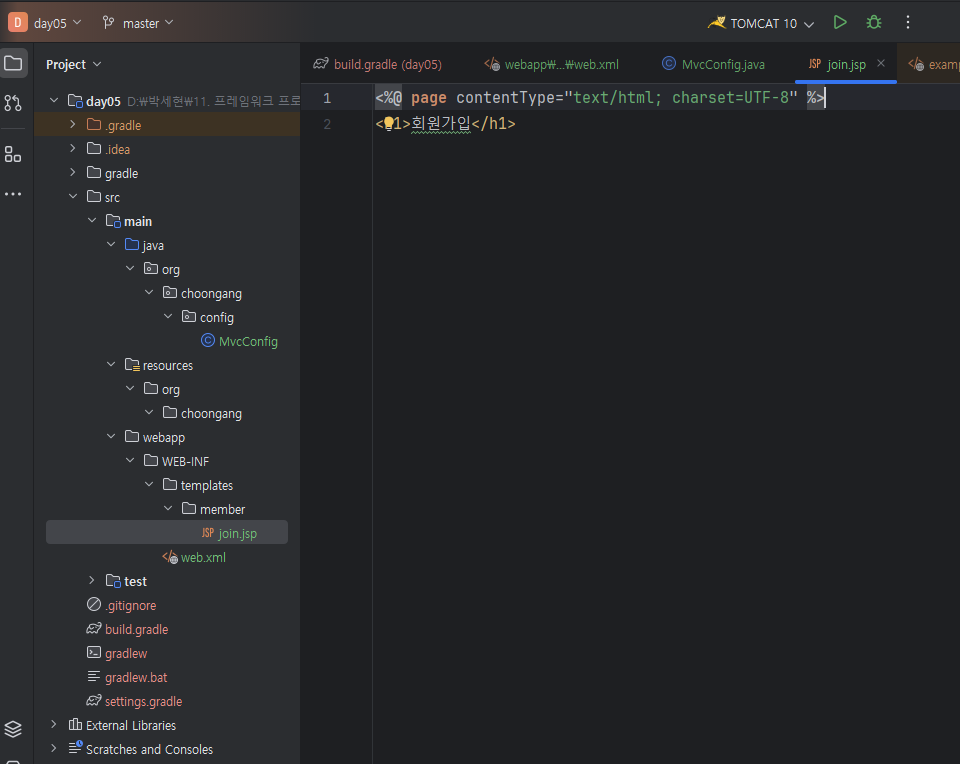Open the Project tool window icon
960x764 pixels.
click(x=13, y=63)
